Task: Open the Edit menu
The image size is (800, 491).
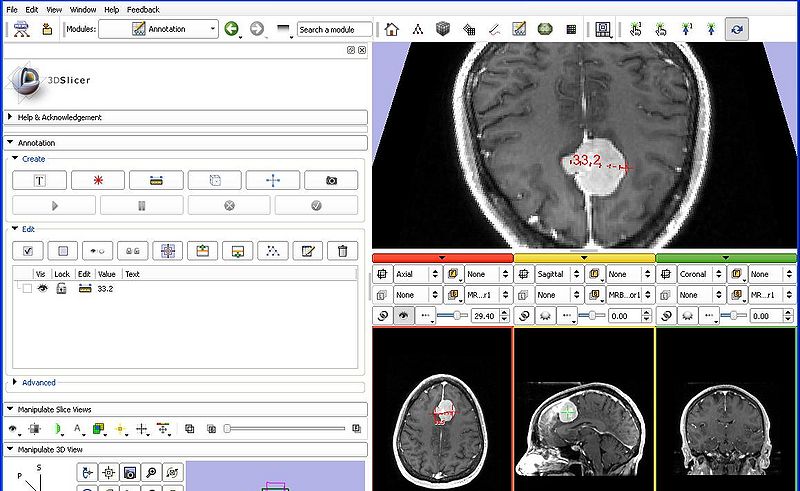Action: pyautogui.click(x=32, y=9)
